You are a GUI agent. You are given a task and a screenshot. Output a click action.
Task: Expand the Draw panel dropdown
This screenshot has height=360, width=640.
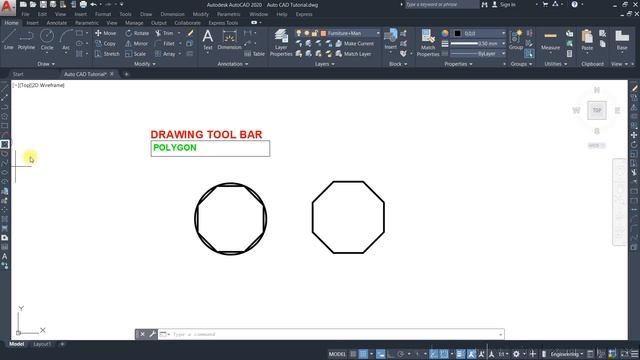pyautogui.click(x=46, y=64)
